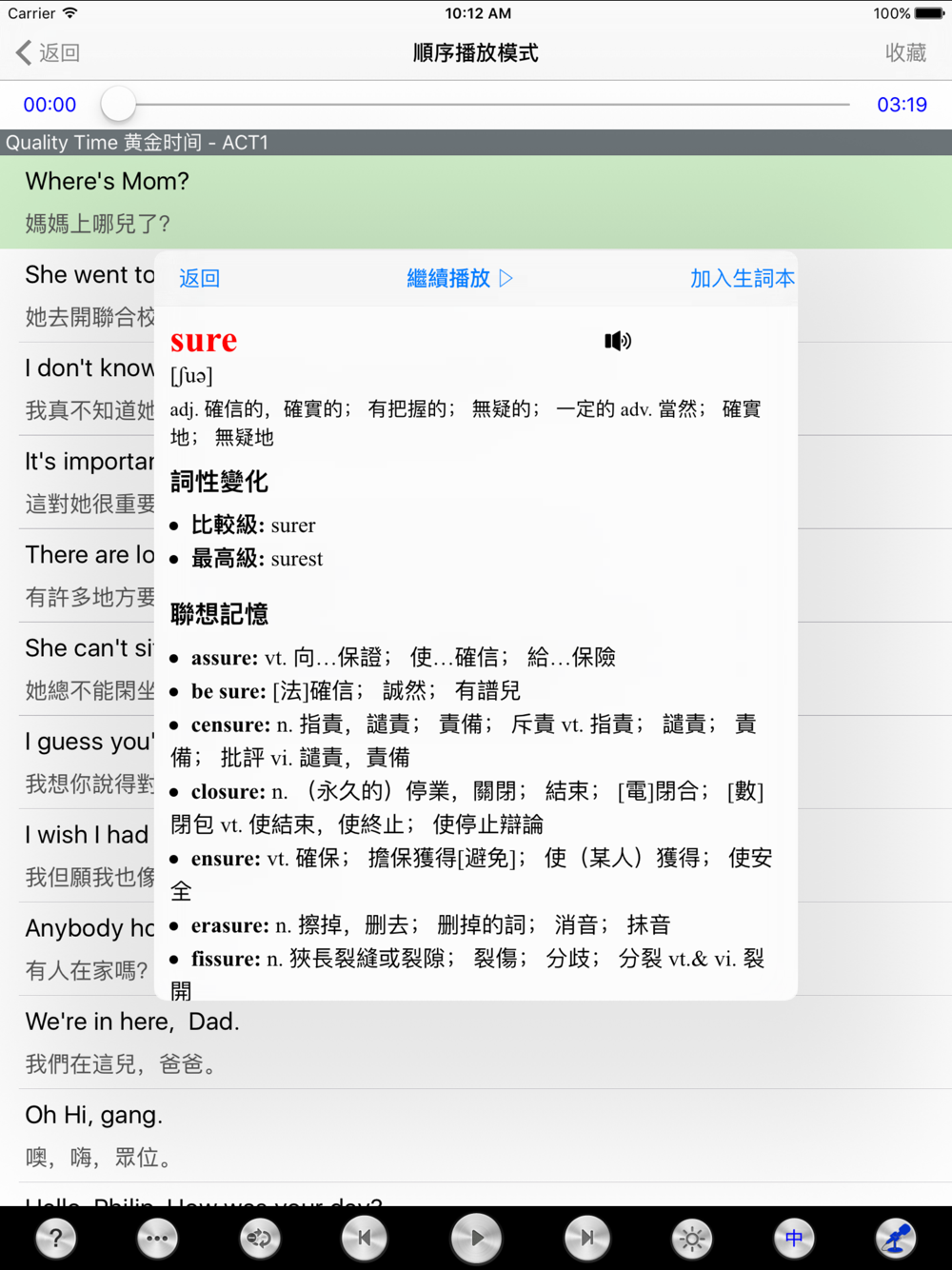Play pronunciation of 'sure' speaker icon
952x1270 pixels.
(x=618, y=341)
